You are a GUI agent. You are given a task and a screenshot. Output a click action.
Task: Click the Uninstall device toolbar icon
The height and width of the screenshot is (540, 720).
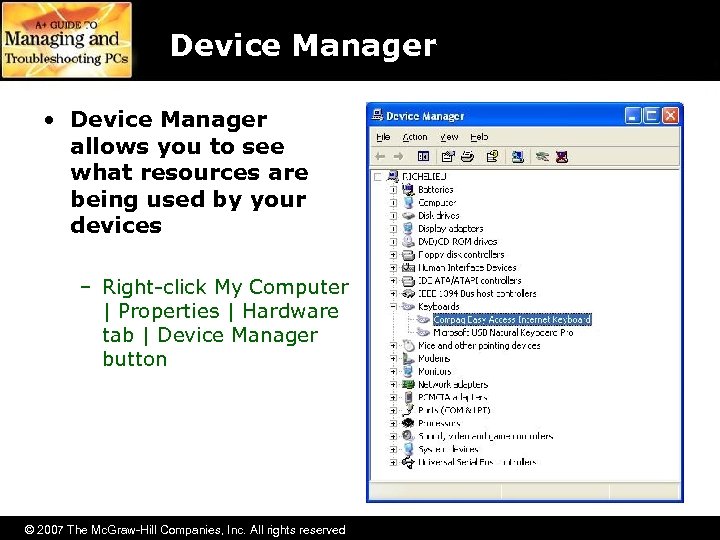[562, 157]
